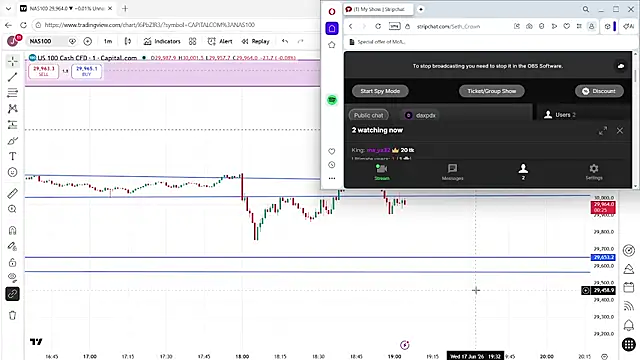
Task: Create an Alert from the toolbar
Action: (x=220, y=41)
